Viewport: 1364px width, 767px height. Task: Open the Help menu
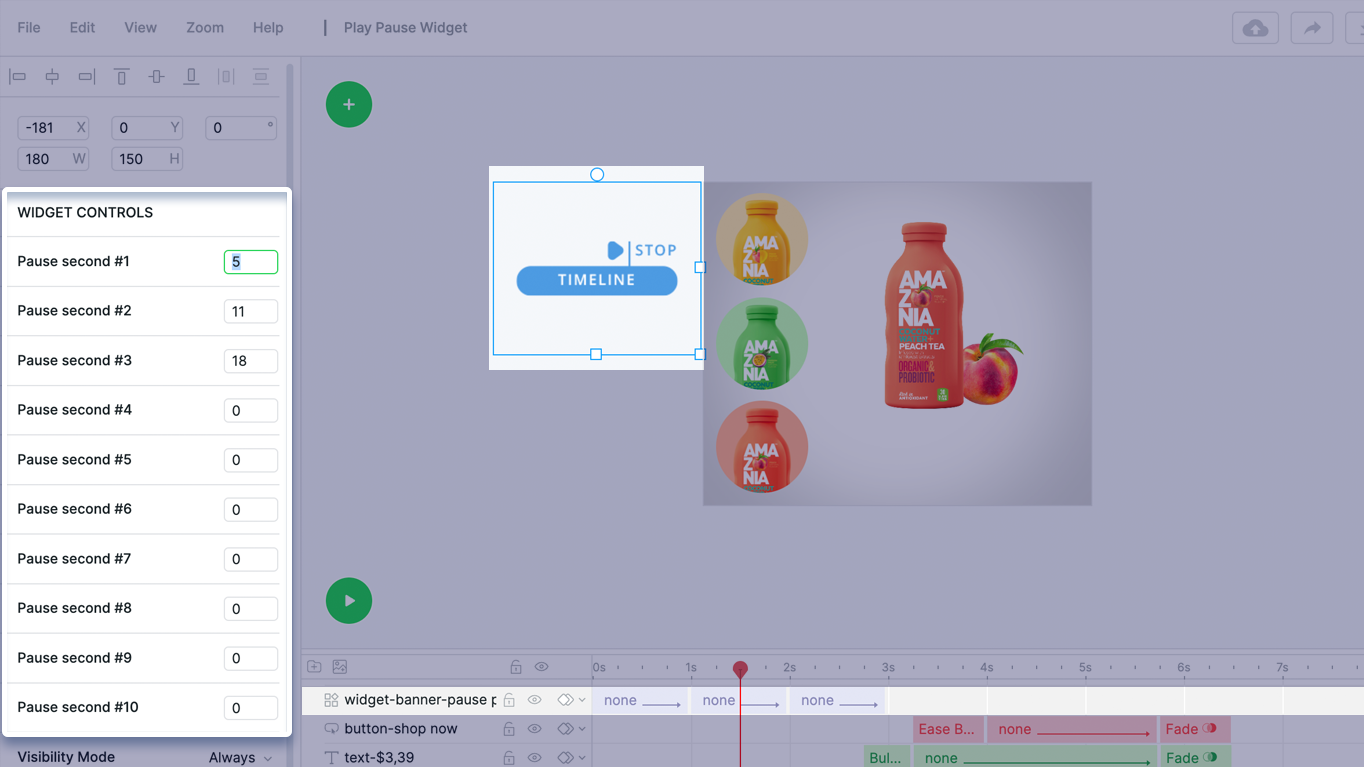coord(268,28)
